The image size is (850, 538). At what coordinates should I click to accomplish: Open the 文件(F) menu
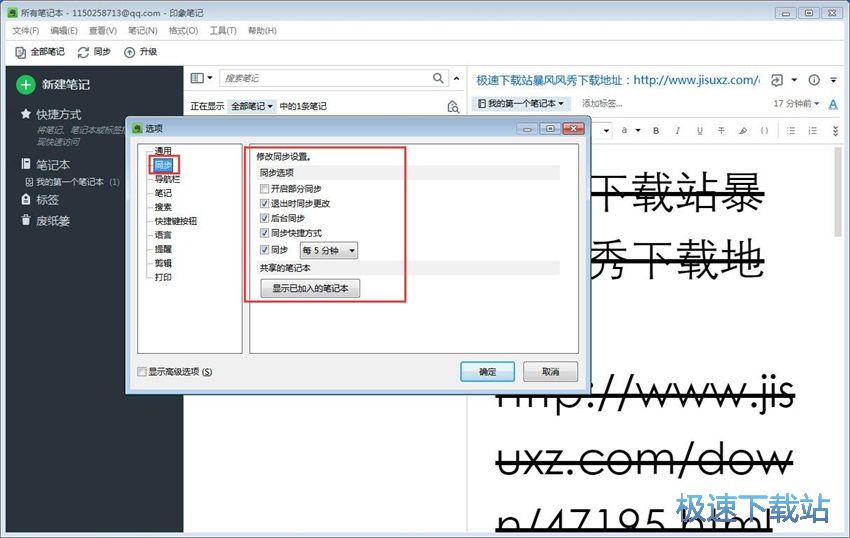[25, 30]
